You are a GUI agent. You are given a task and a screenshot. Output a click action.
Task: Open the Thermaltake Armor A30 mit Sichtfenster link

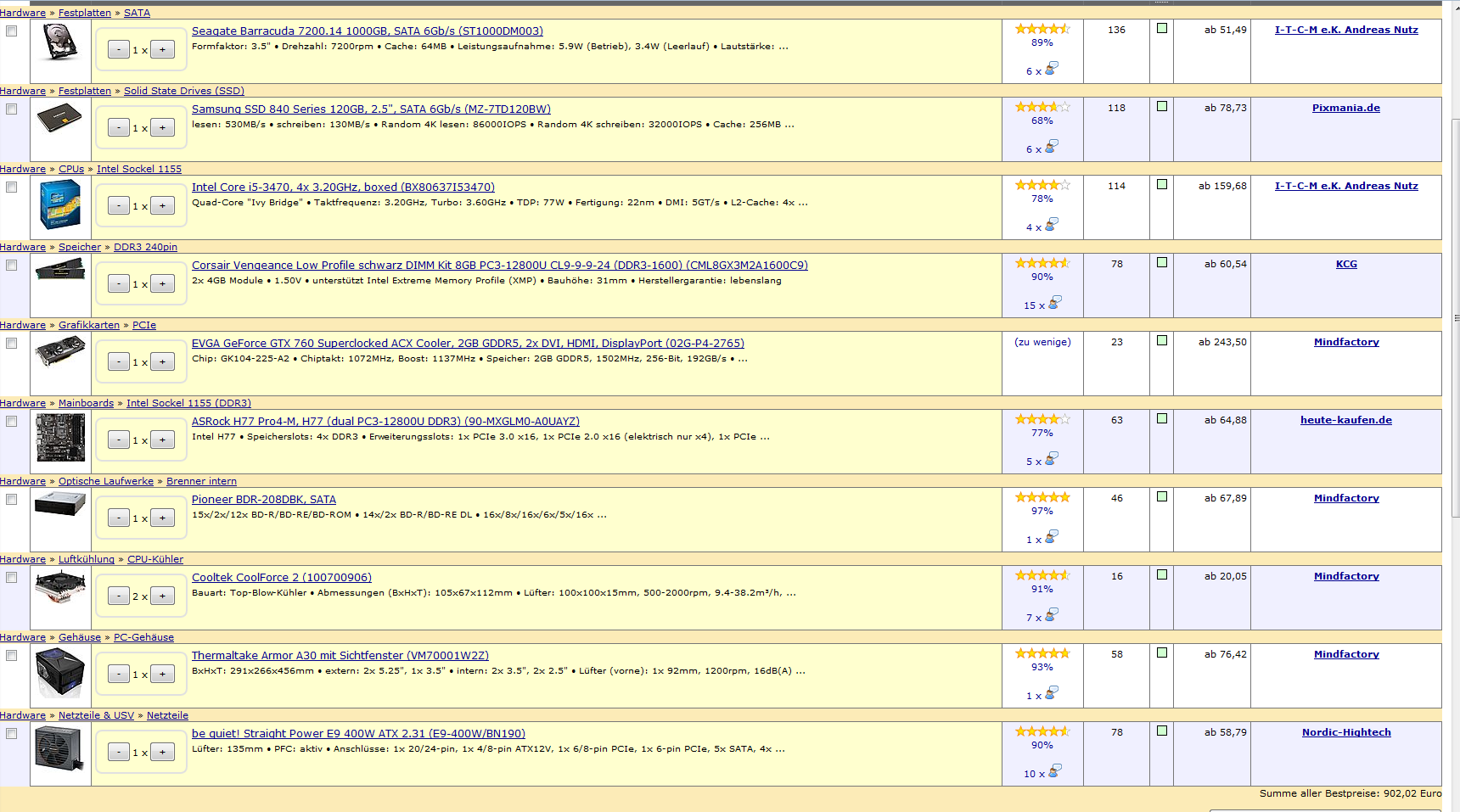click(x=340, y=656)
